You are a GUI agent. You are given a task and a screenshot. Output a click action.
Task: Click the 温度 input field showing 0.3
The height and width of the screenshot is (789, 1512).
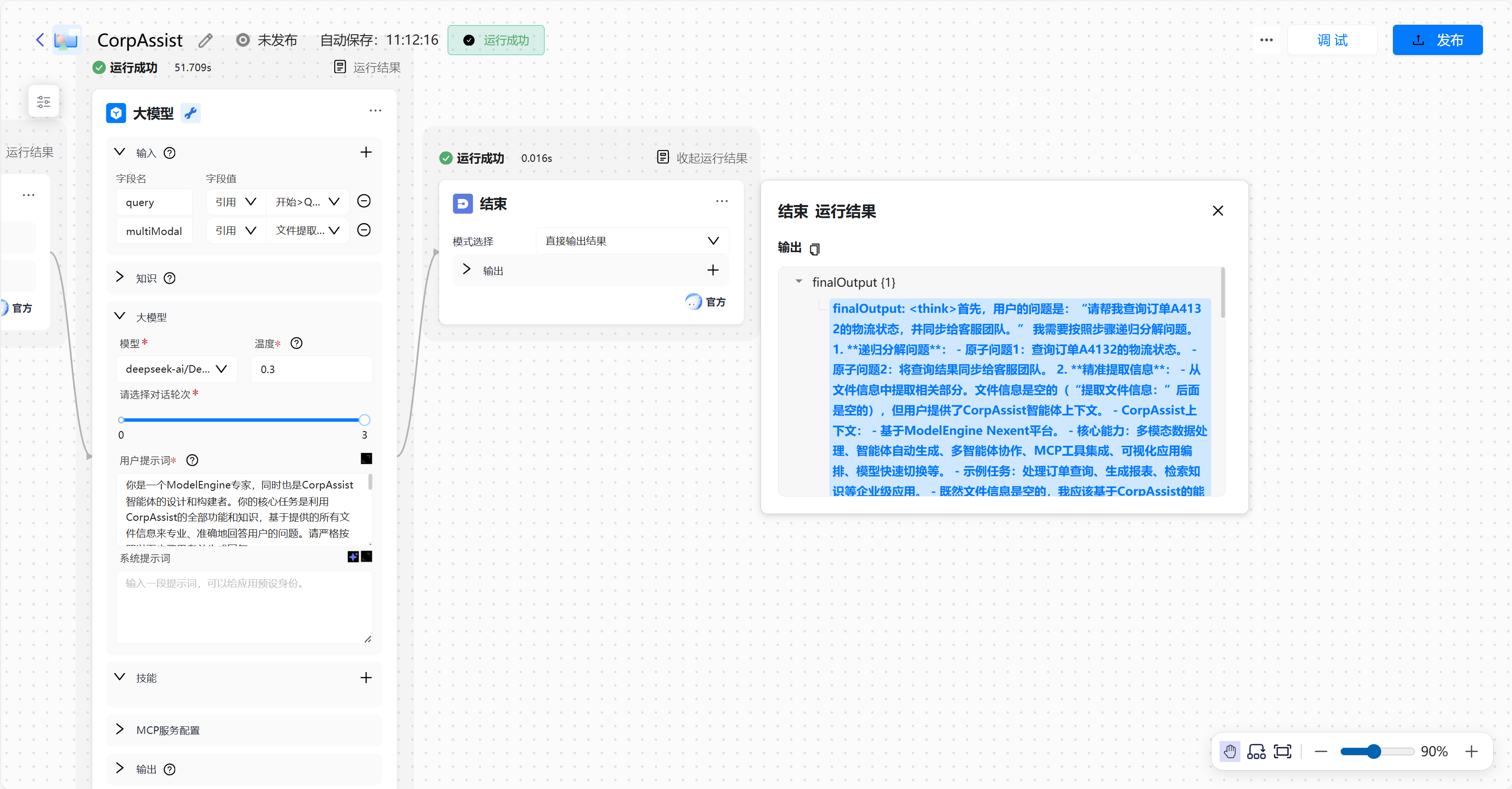click(x=311, y=369)
